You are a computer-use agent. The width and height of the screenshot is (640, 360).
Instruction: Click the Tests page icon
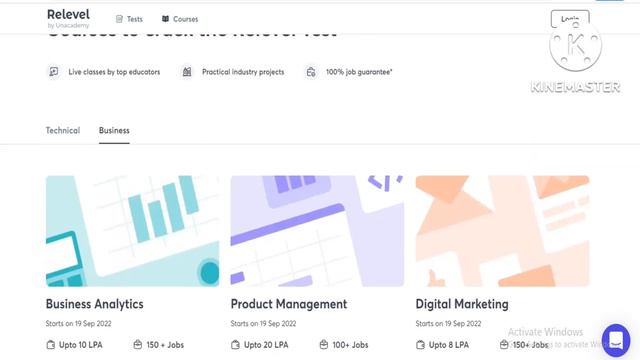pyautogui.click(x=119, y=19)
